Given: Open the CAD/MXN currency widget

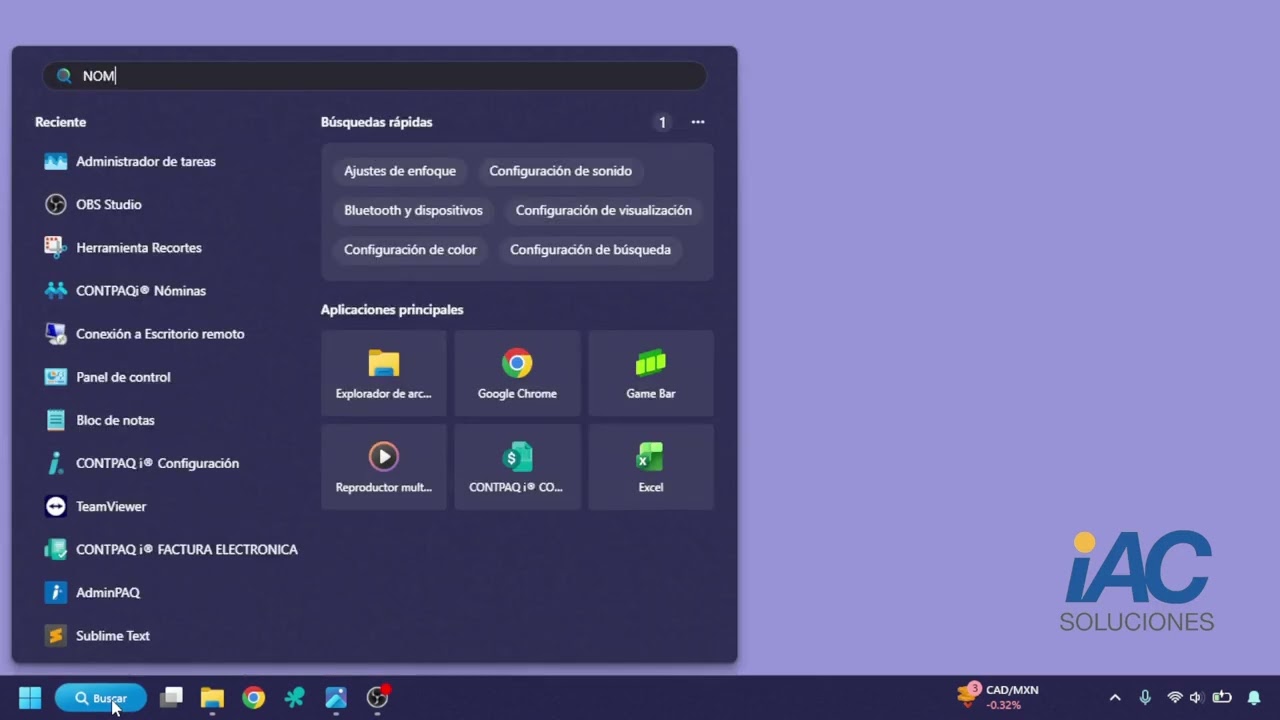Looking at the screenshot, I should tap(998, 697).
